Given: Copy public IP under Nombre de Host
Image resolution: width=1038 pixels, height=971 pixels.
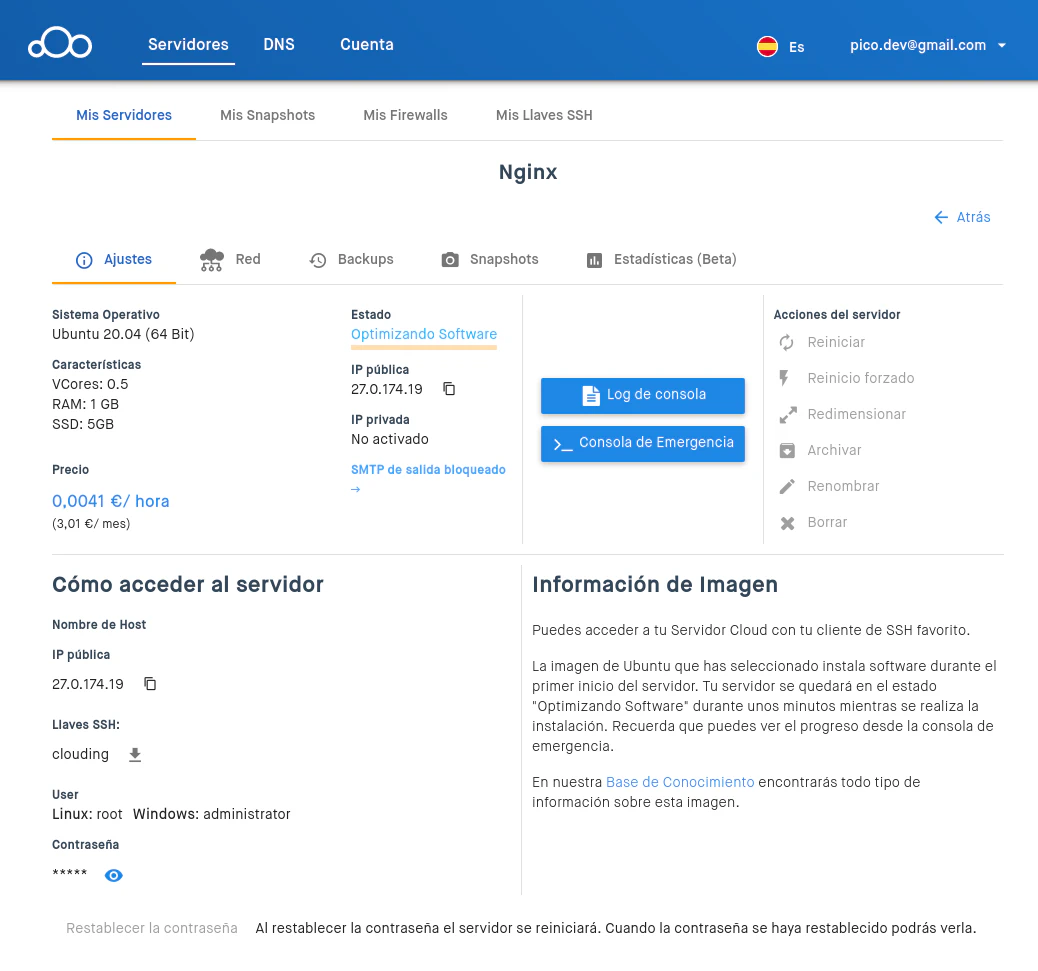Looking at the screenshot, I should pyautogui.click(x=150, y=684).
